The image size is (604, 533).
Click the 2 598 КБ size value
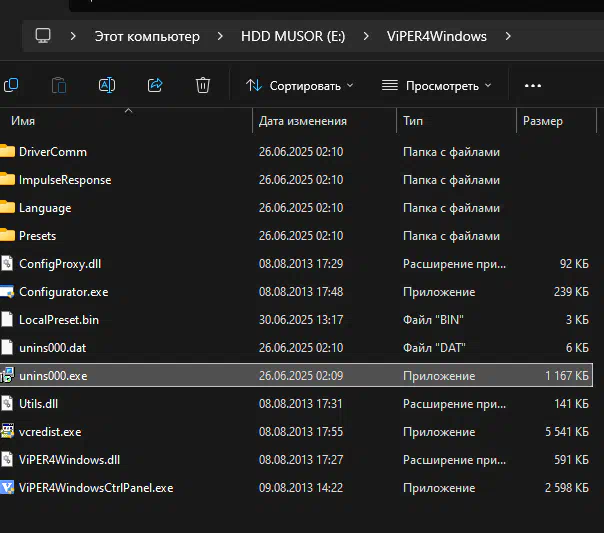pos(567,488)
